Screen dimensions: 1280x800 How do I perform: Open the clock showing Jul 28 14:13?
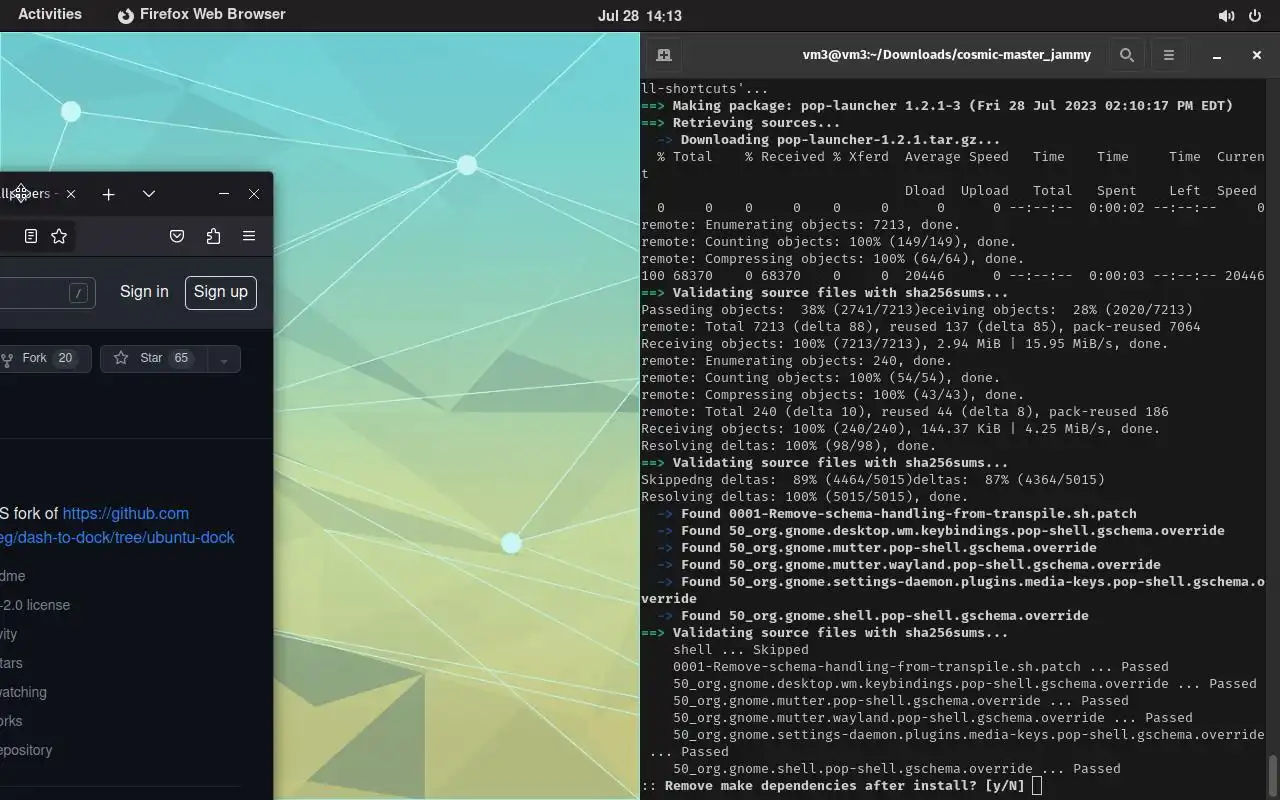click(x=640, y=15)
